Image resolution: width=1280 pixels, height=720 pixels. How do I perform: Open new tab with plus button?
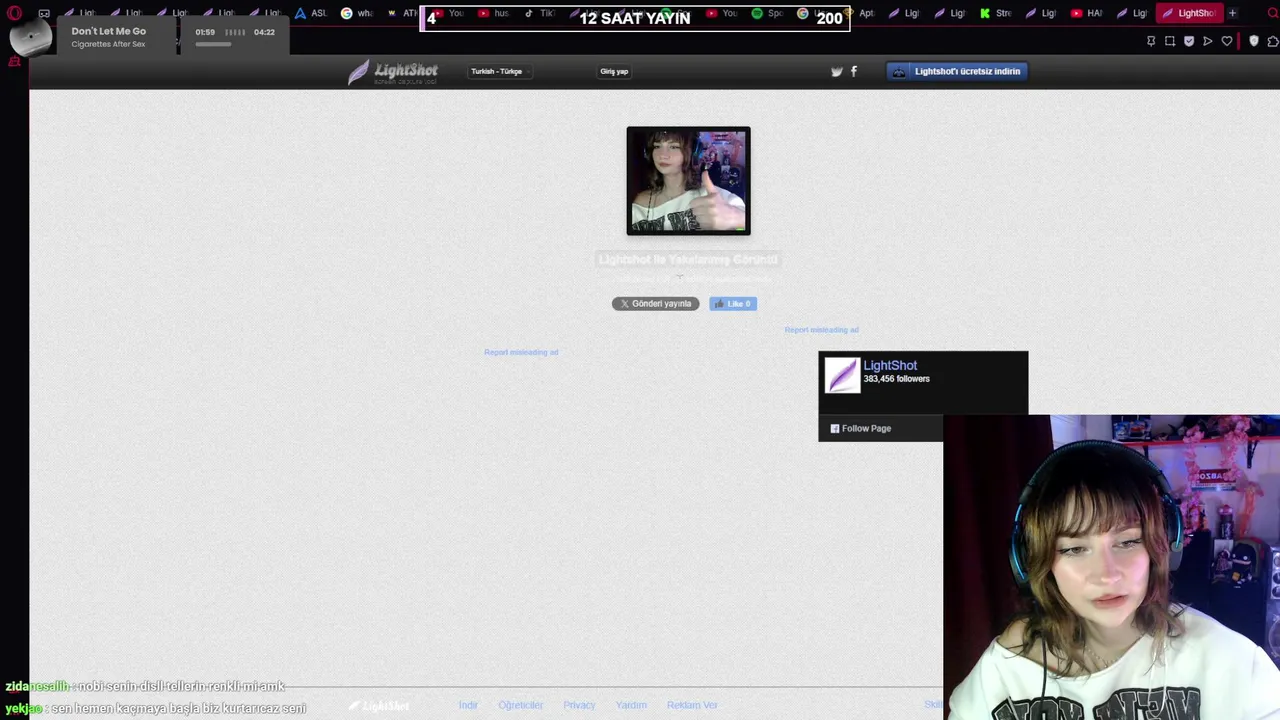coord(1232,13)
